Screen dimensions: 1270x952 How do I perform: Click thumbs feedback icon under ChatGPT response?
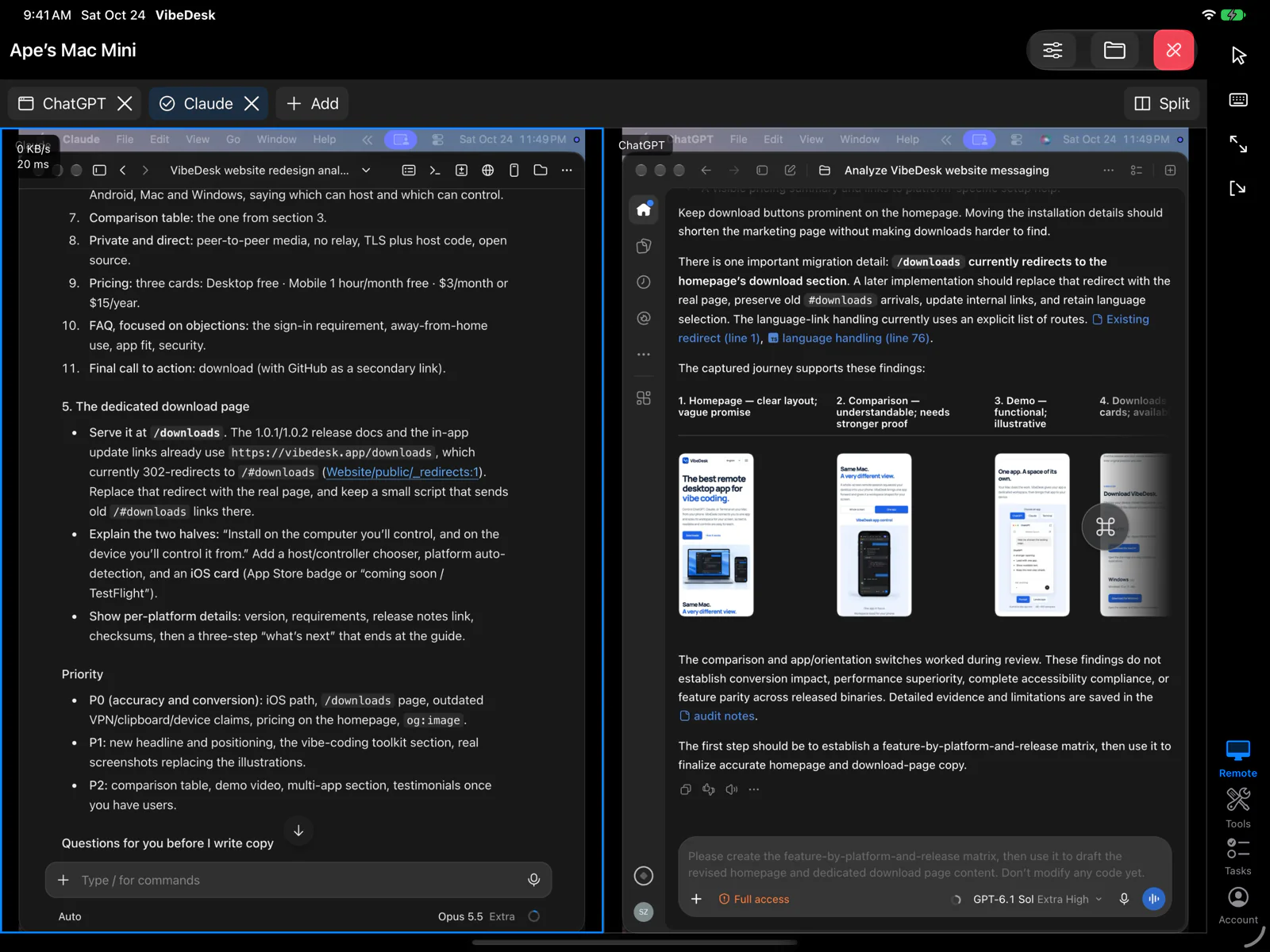[x=709, y=789]
